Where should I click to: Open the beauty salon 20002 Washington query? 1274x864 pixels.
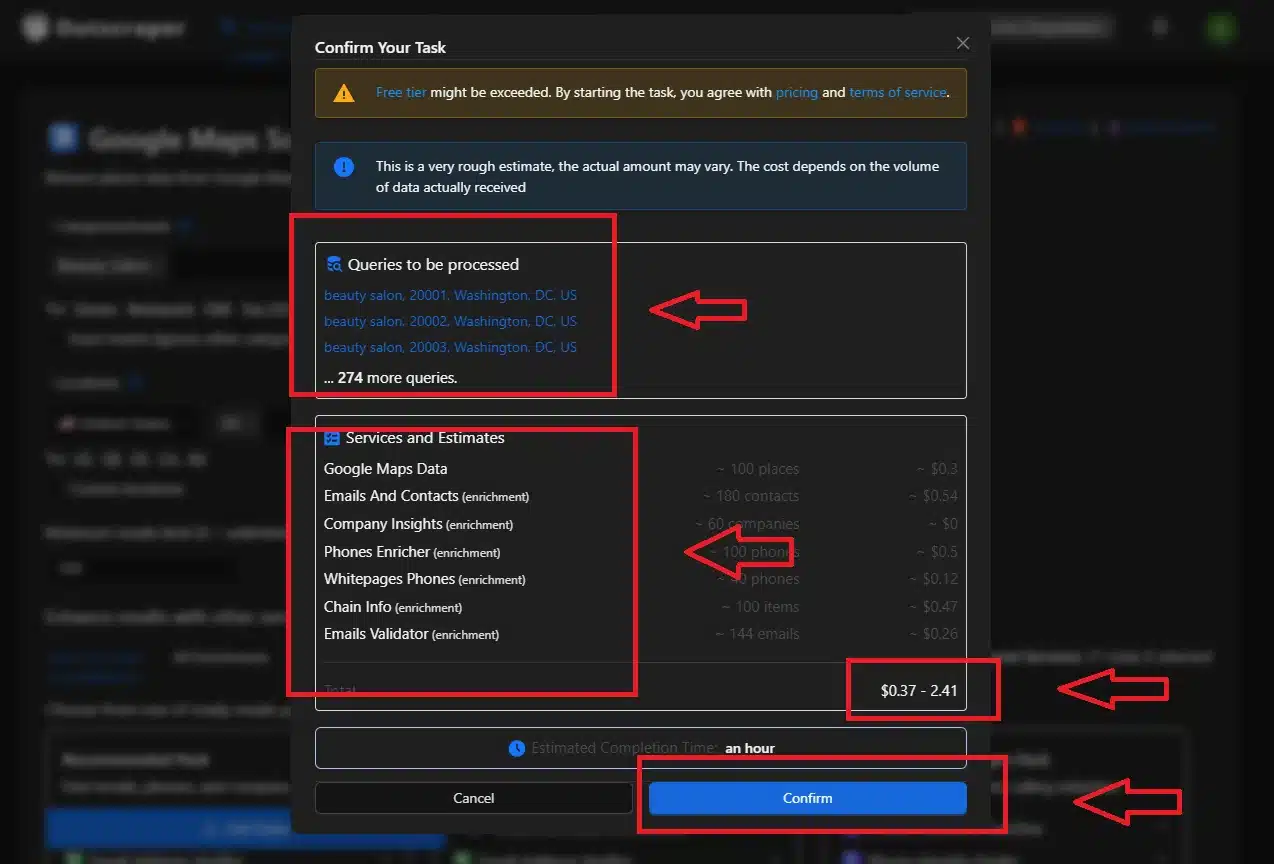coord(450,322)
